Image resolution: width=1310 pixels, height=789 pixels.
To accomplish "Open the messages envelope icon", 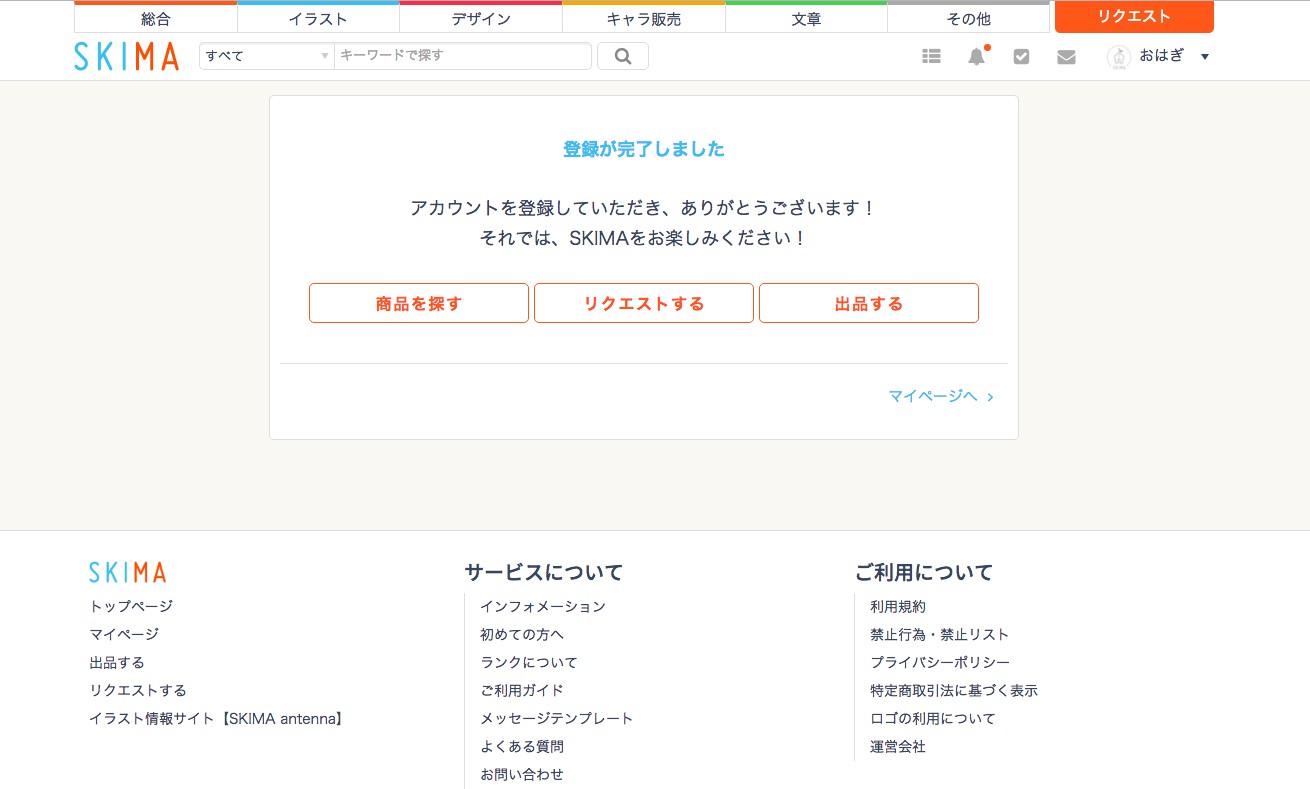I will (x=1066, y=57).
